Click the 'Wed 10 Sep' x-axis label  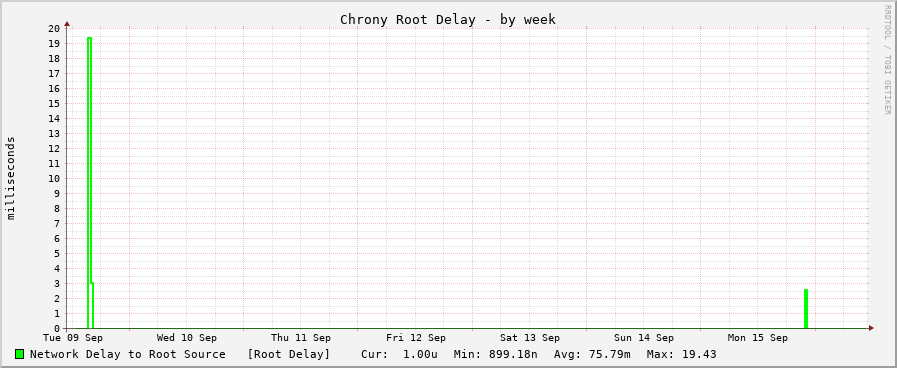(186, 338)
